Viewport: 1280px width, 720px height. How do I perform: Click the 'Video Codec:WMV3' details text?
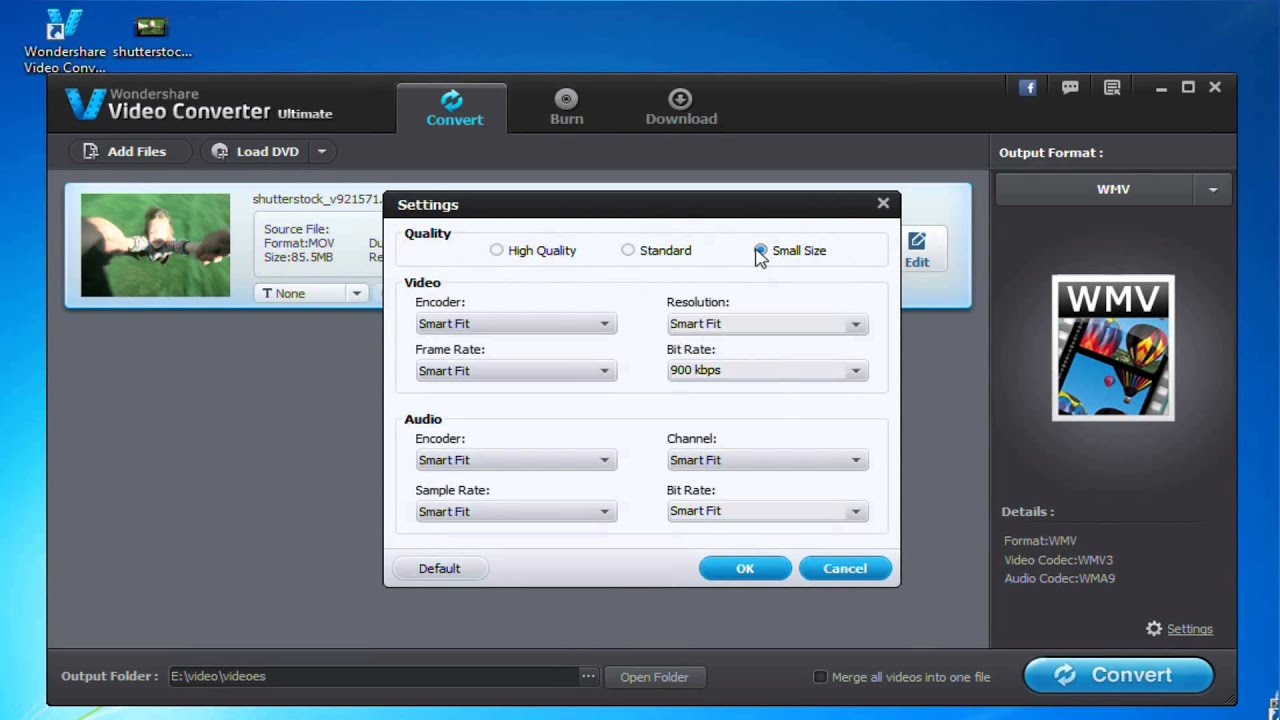(x=1058, y=560)
